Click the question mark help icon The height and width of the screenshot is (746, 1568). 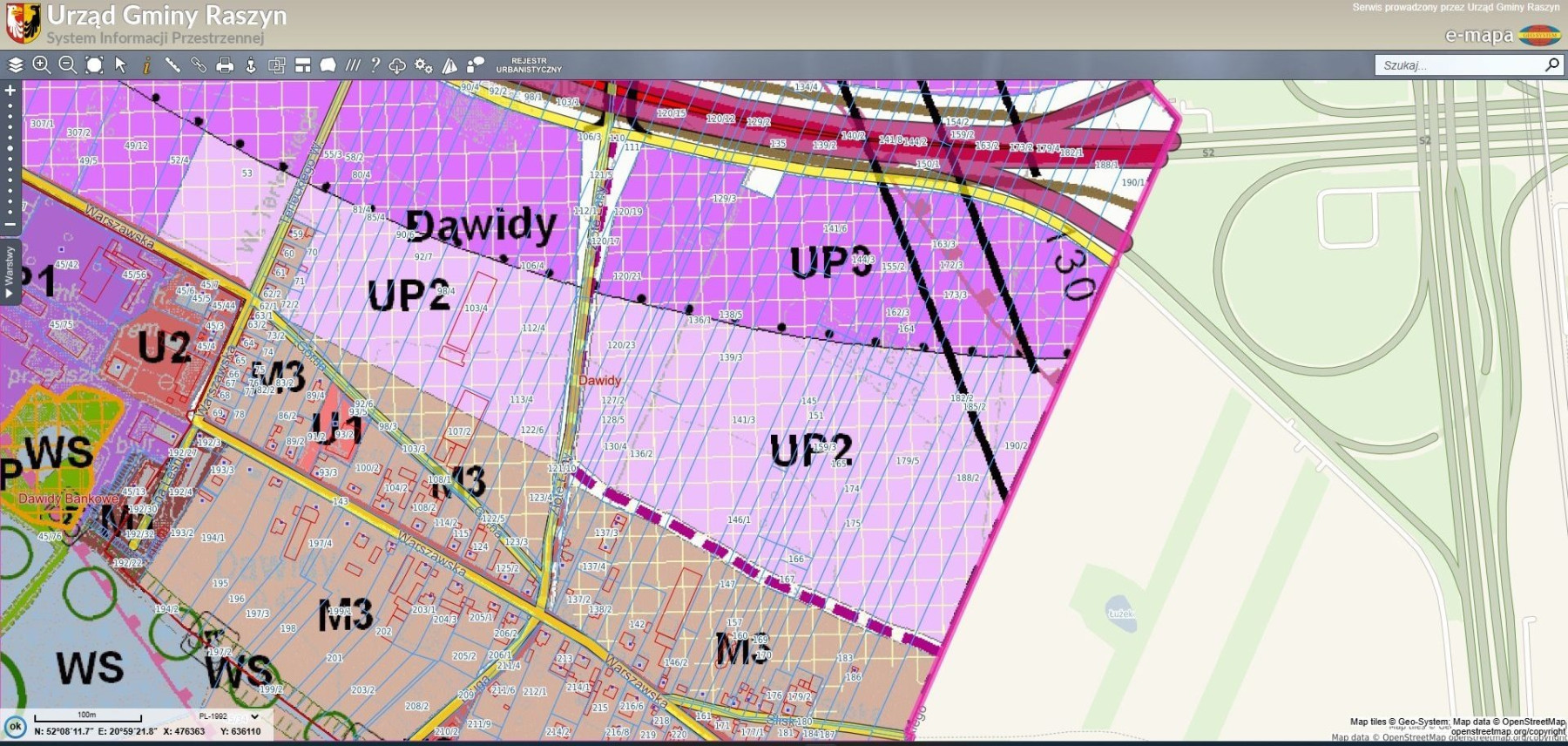pos(375,64)
